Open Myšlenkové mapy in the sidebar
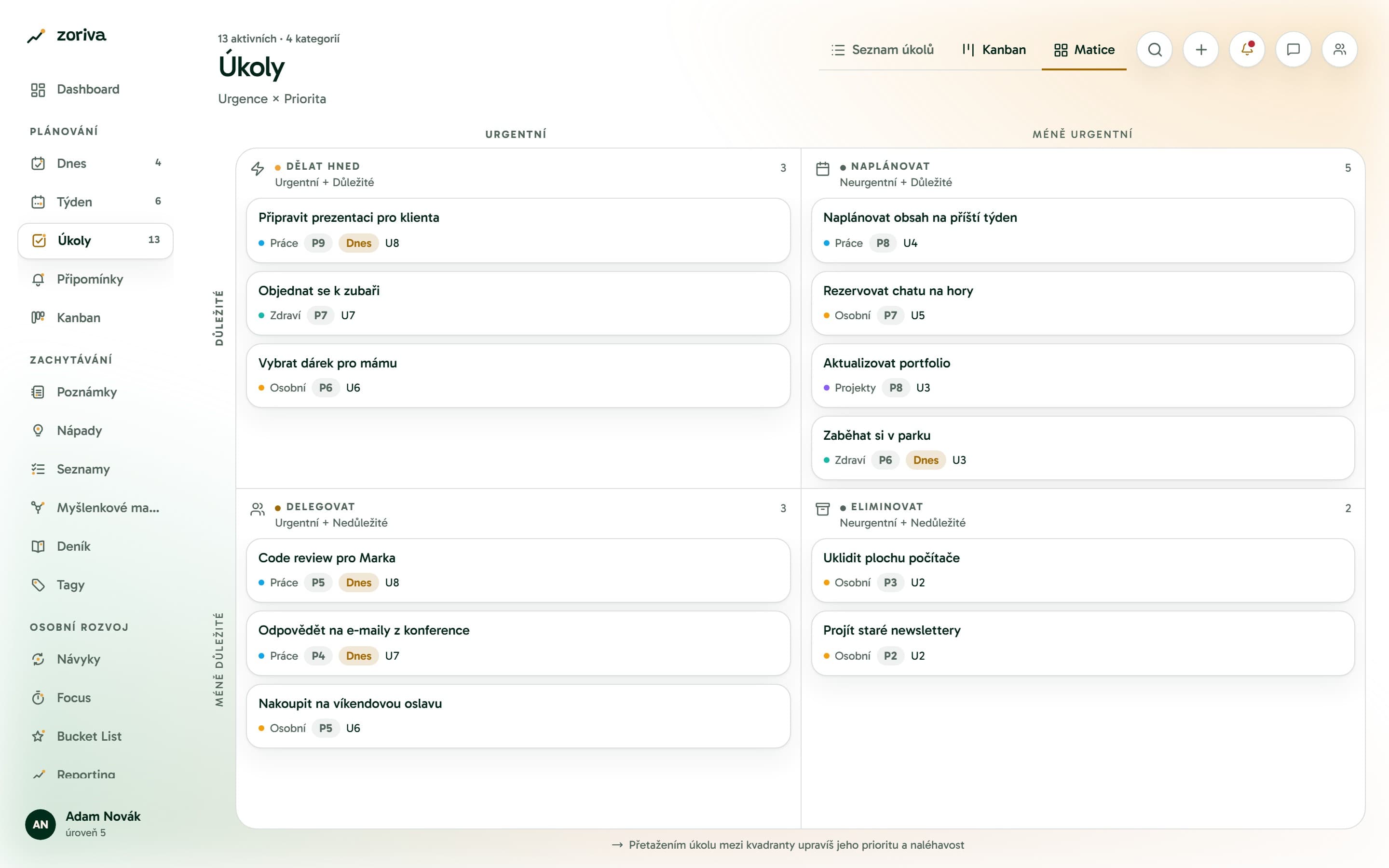This screenshot has height=868, width=1389. 95,507
